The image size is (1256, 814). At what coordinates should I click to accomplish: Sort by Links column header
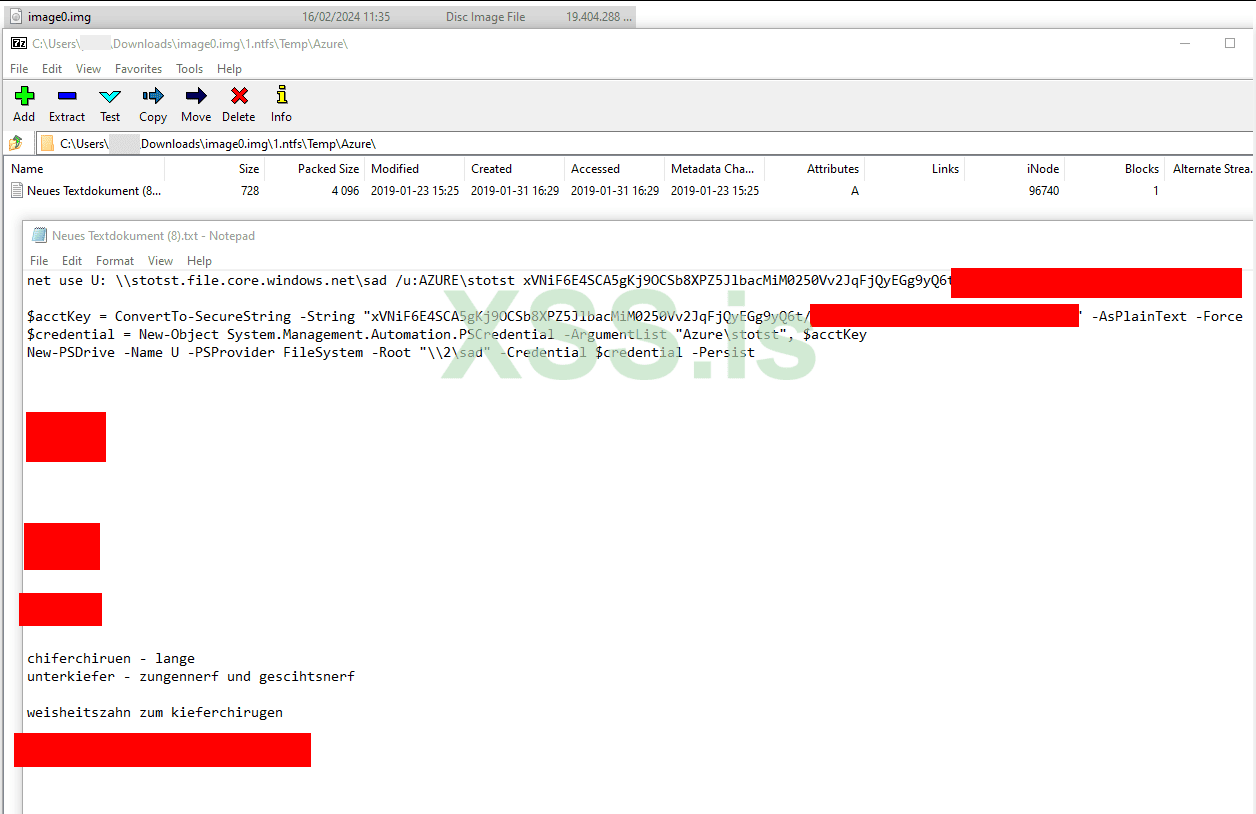coord(914,169)
